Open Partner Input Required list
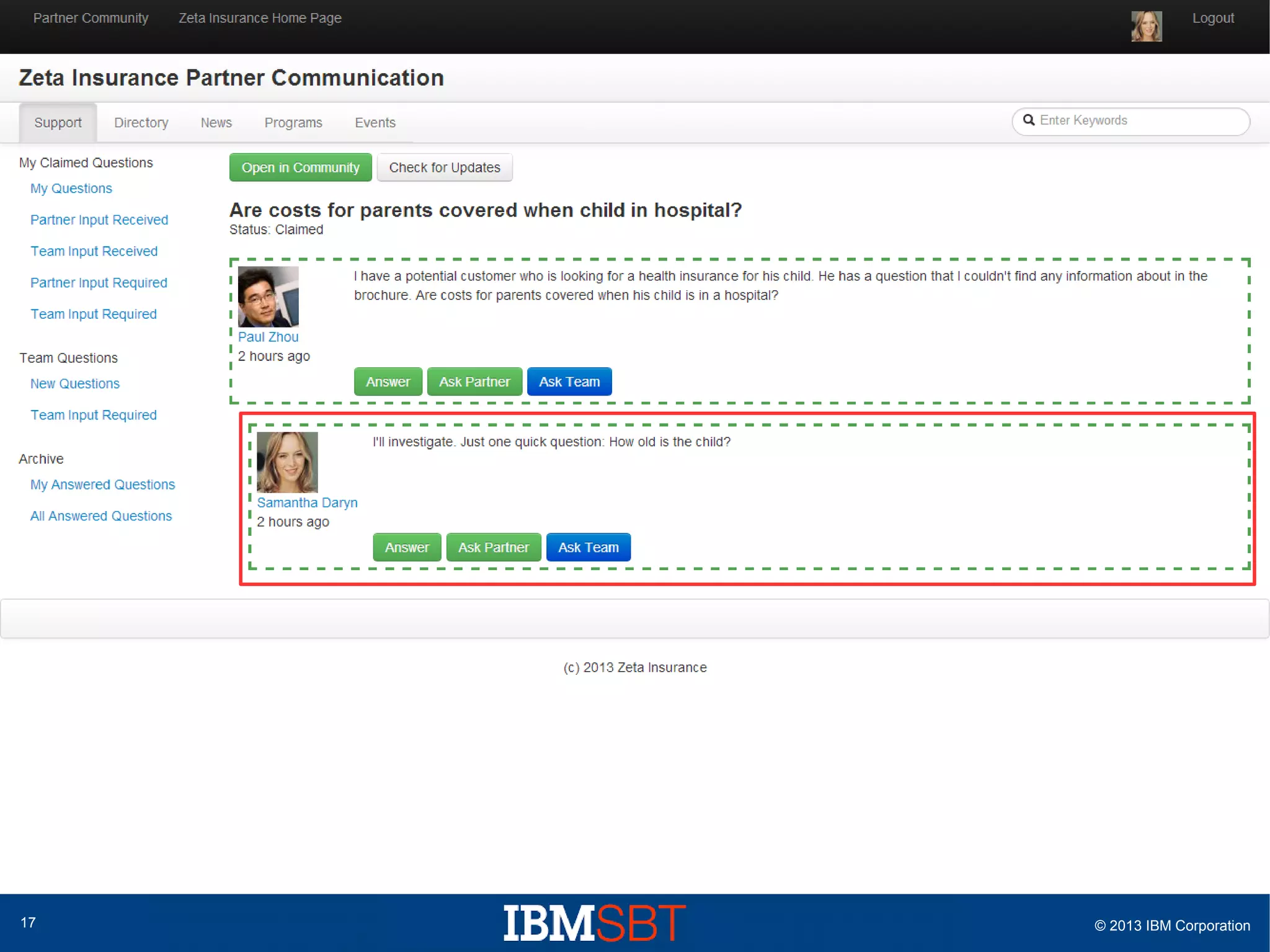Screen dimensions: 1270x952 point(99,283)
